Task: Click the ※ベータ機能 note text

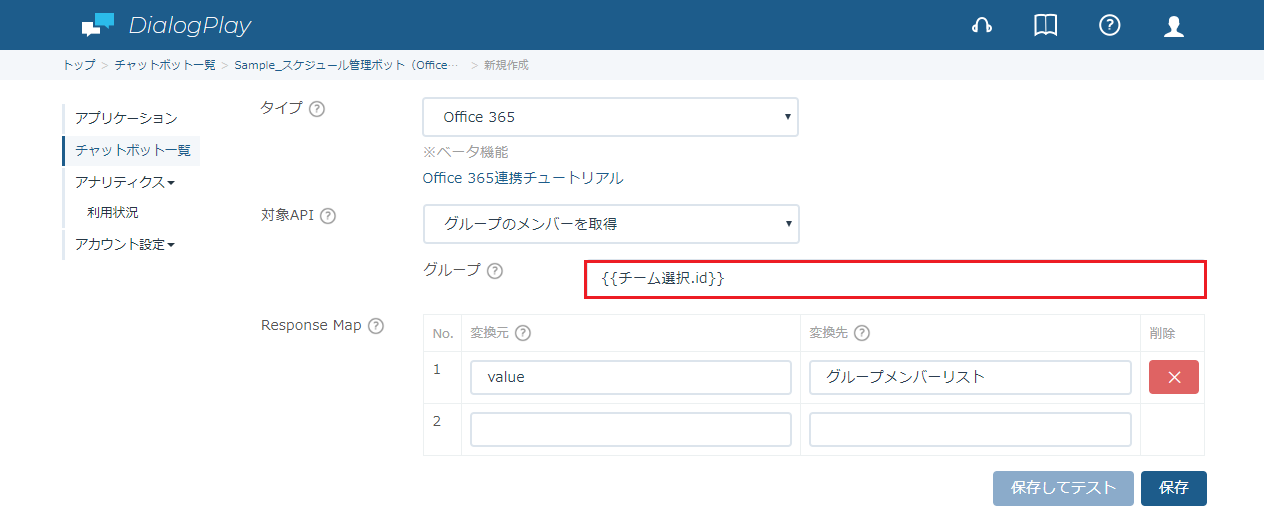Action: point(465,152)
